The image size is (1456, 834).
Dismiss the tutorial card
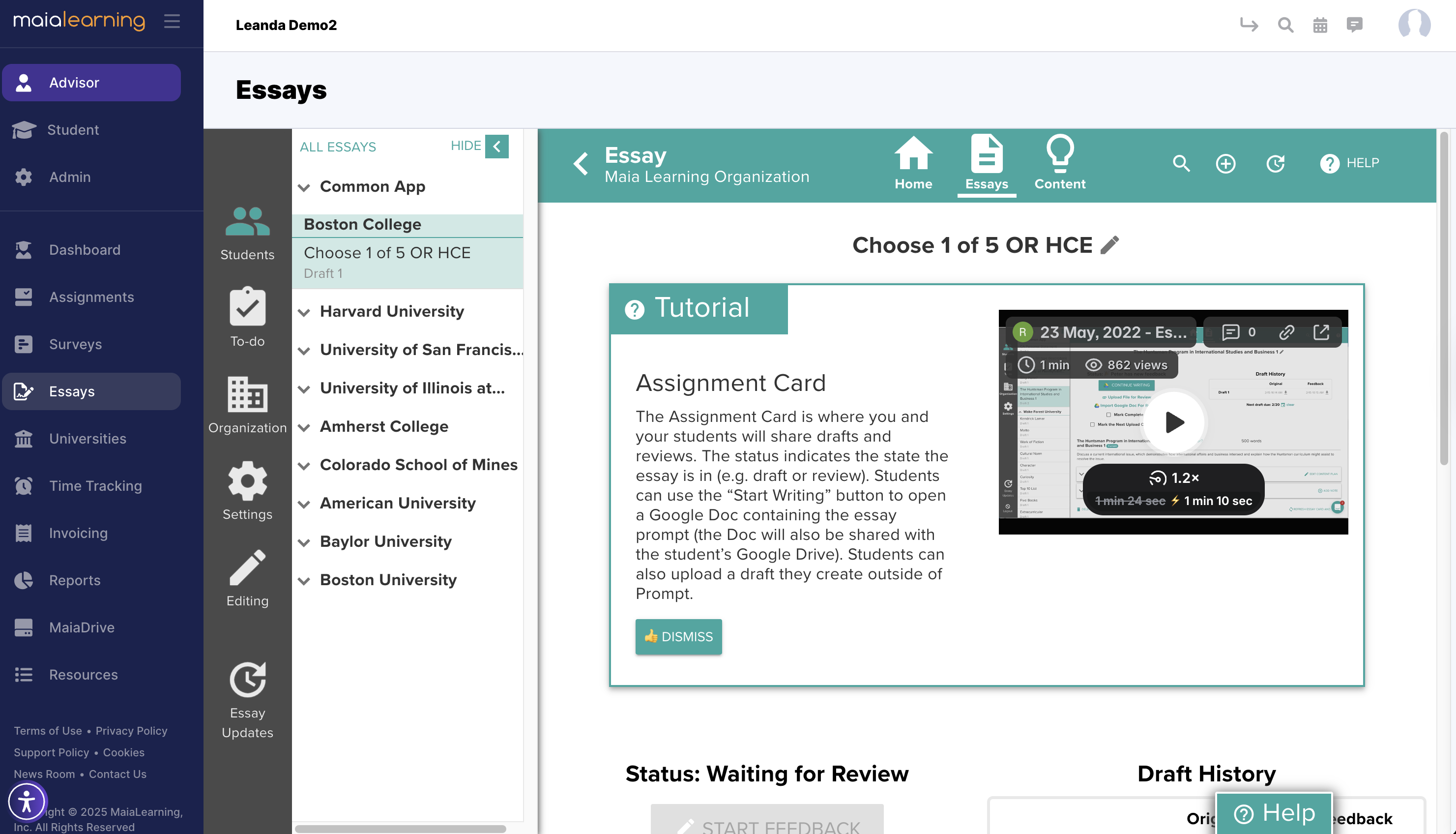[x=678, y=636]
